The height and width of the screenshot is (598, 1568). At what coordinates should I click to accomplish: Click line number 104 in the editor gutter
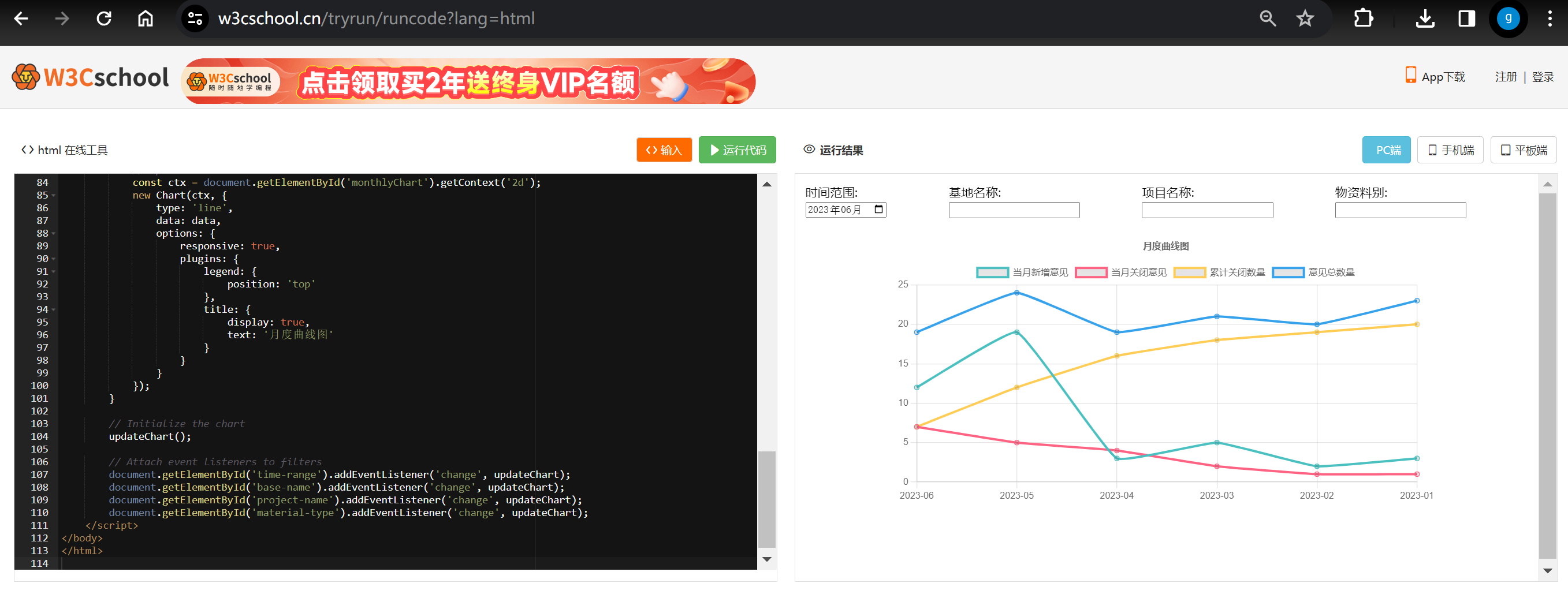coord(39,437)
